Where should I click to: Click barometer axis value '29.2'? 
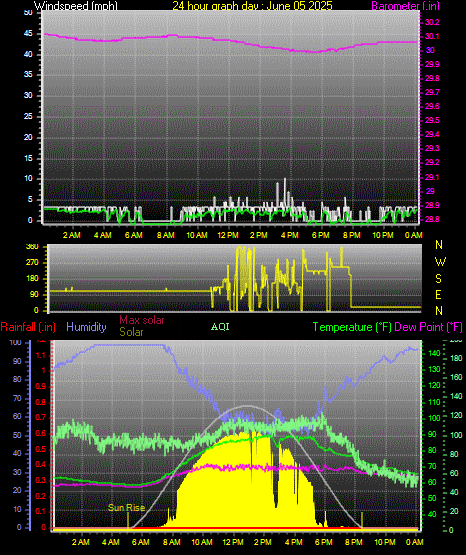tap(432, 162)
